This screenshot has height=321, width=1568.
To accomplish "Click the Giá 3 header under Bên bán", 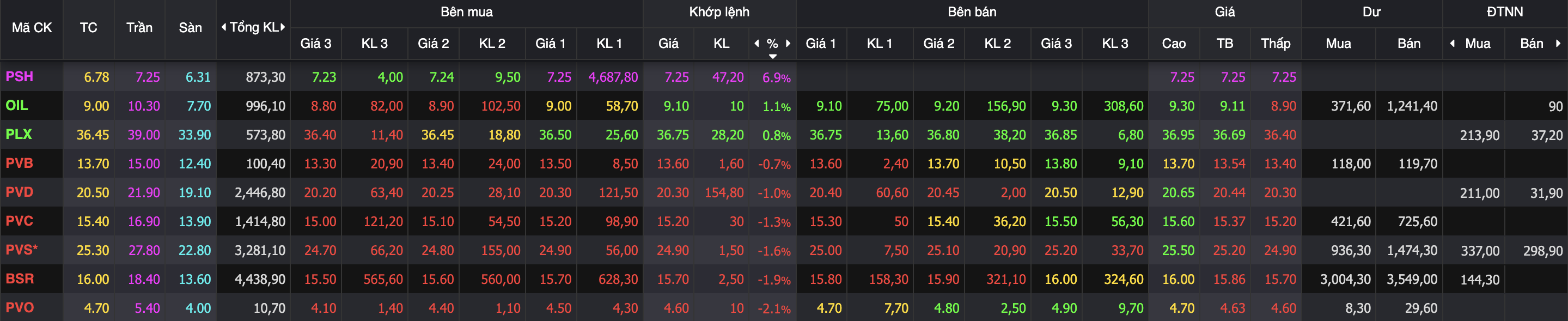I will 1057,43.
